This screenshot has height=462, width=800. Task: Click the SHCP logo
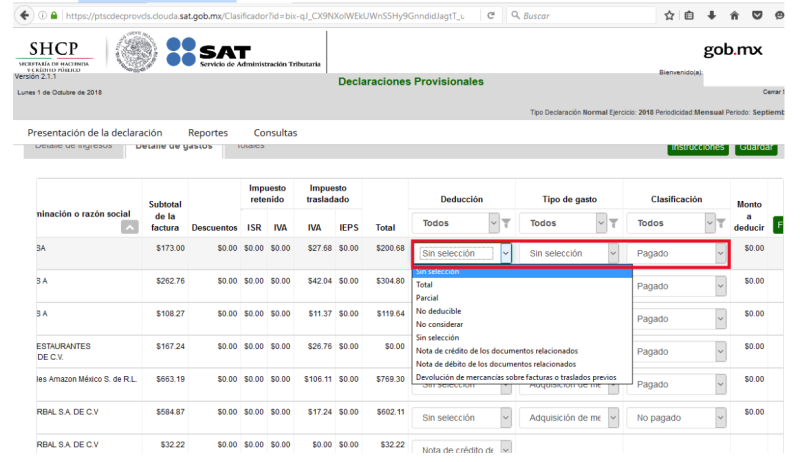[54, 55]
